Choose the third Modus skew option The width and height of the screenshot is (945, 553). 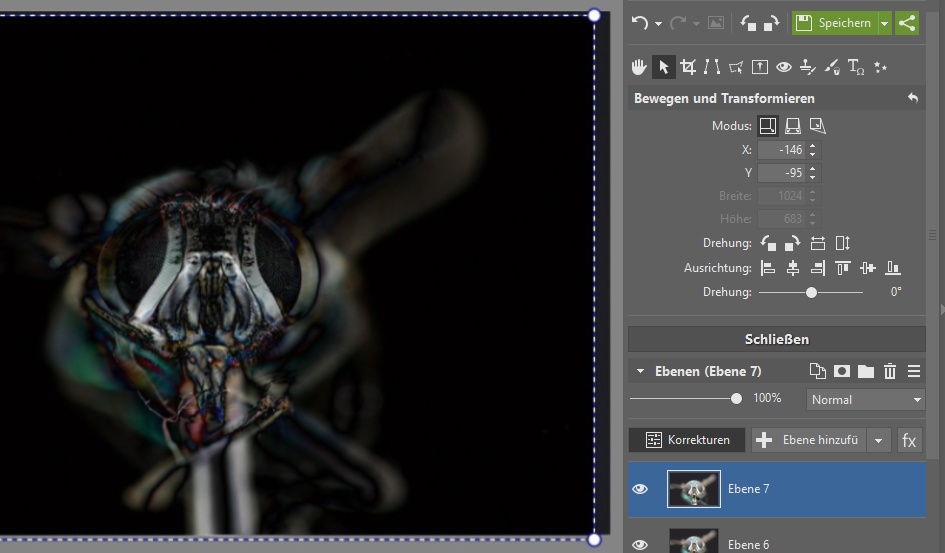coord(817,125)
